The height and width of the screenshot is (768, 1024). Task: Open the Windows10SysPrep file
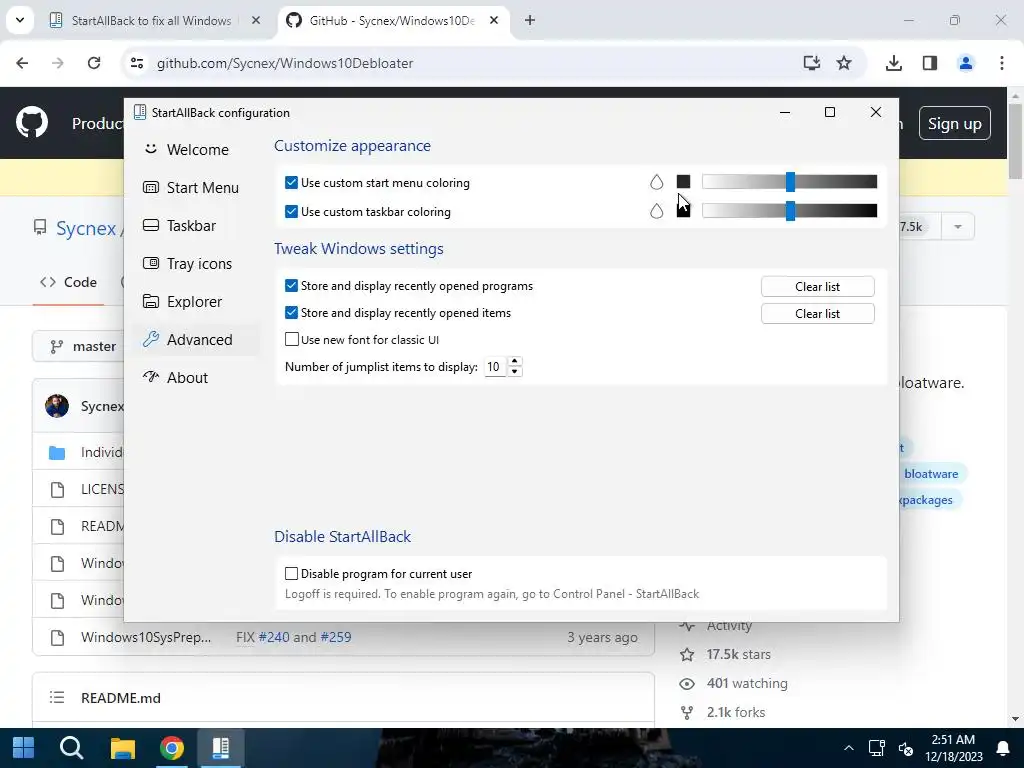(x=146, y=637)
